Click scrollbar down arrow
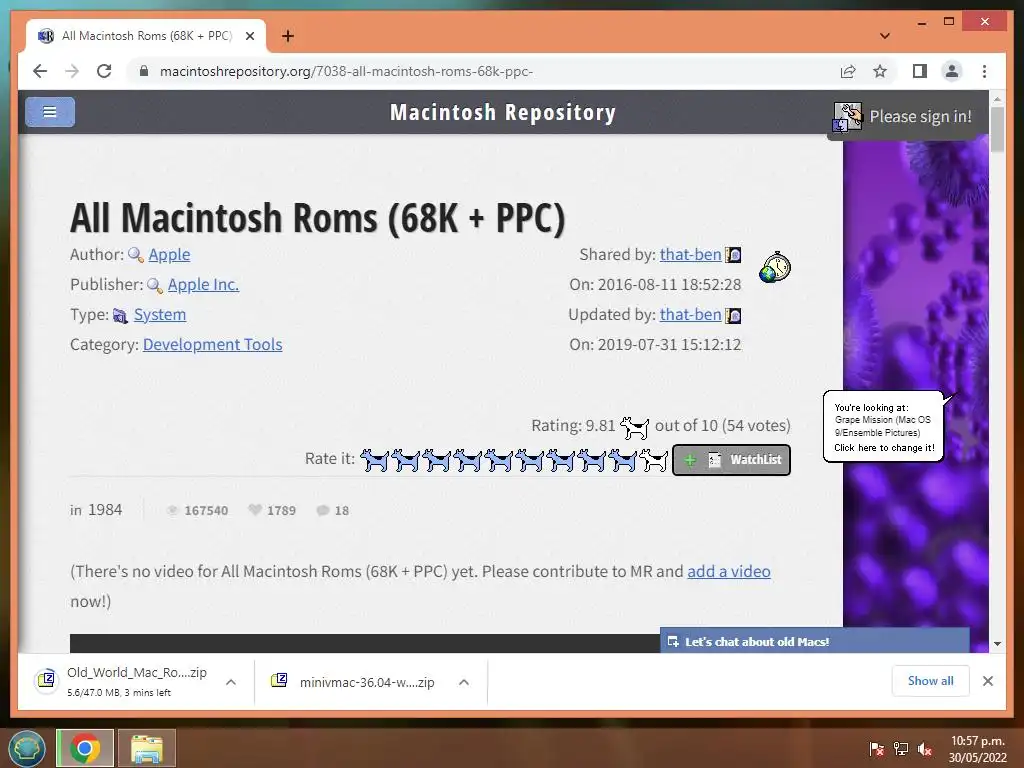This screenshot has height=768, width=1024. 997,643
